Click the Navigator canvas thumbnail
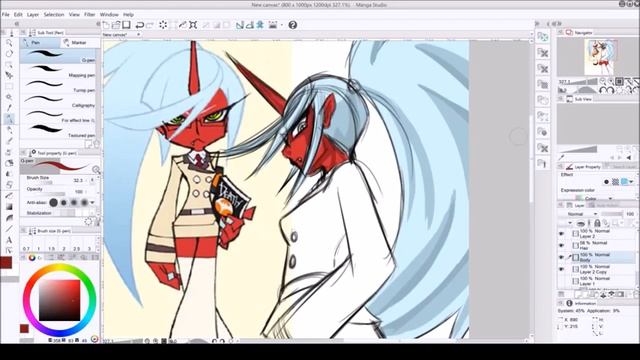Viewport: 640px width, 360px height. point(600,57)
